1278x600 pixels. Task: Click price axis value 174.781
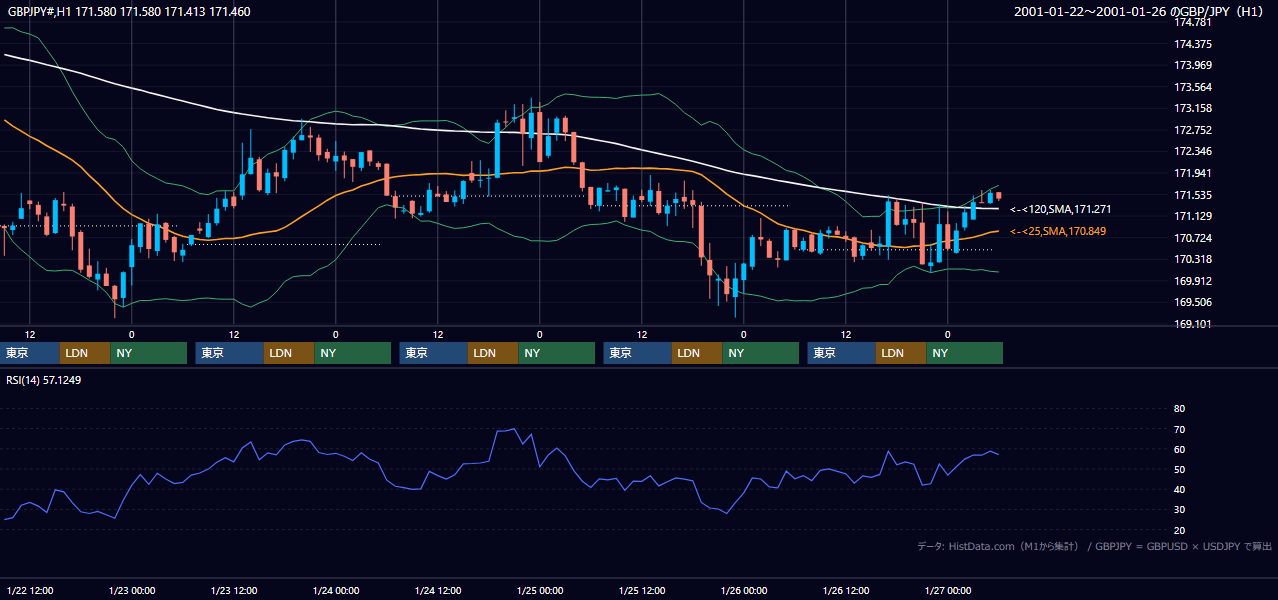(1192, 22)
